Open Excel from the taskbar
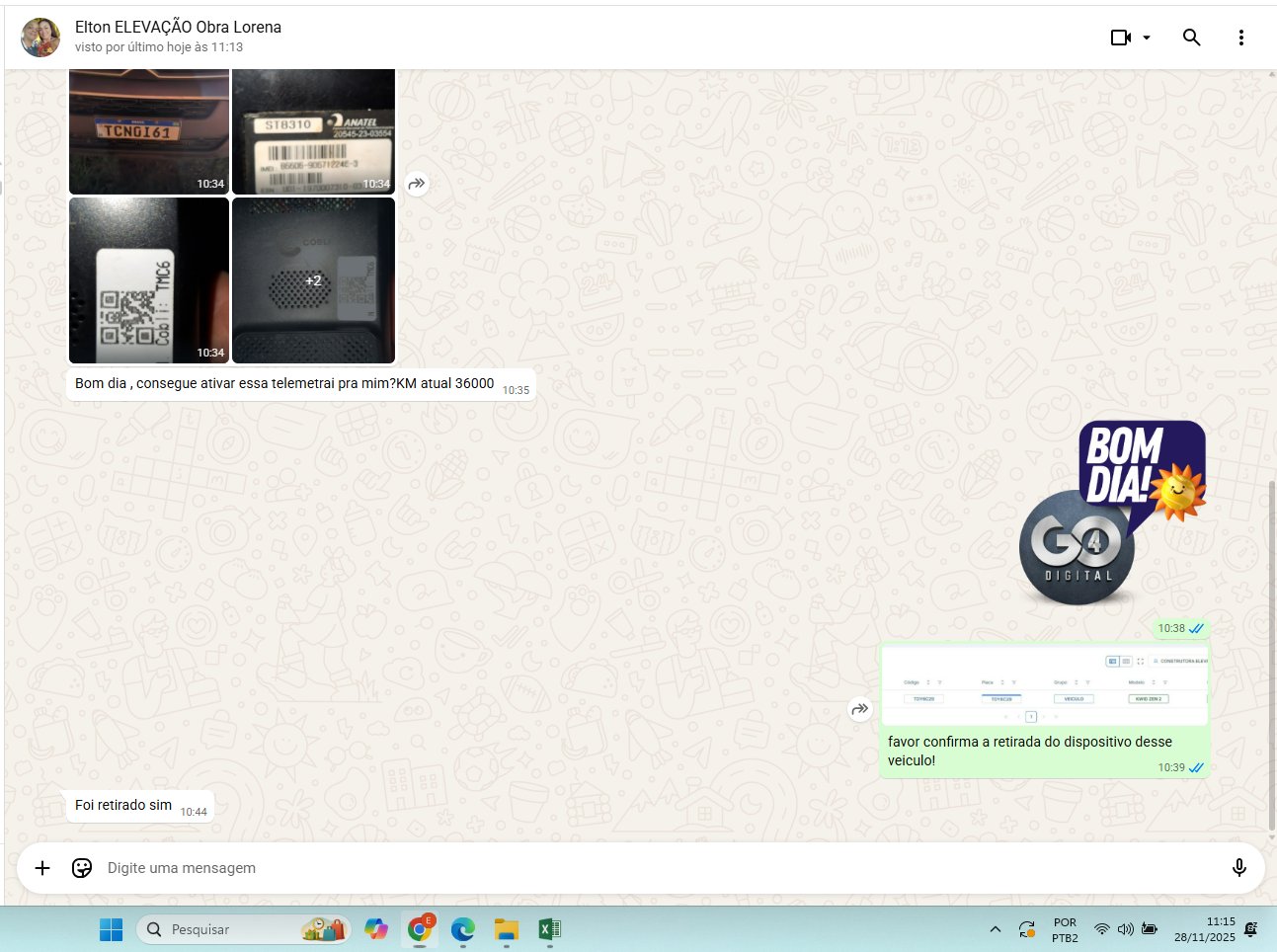The width and height of the screenshot is (1277, 952). pyautogui.click(x=550, y=929)
